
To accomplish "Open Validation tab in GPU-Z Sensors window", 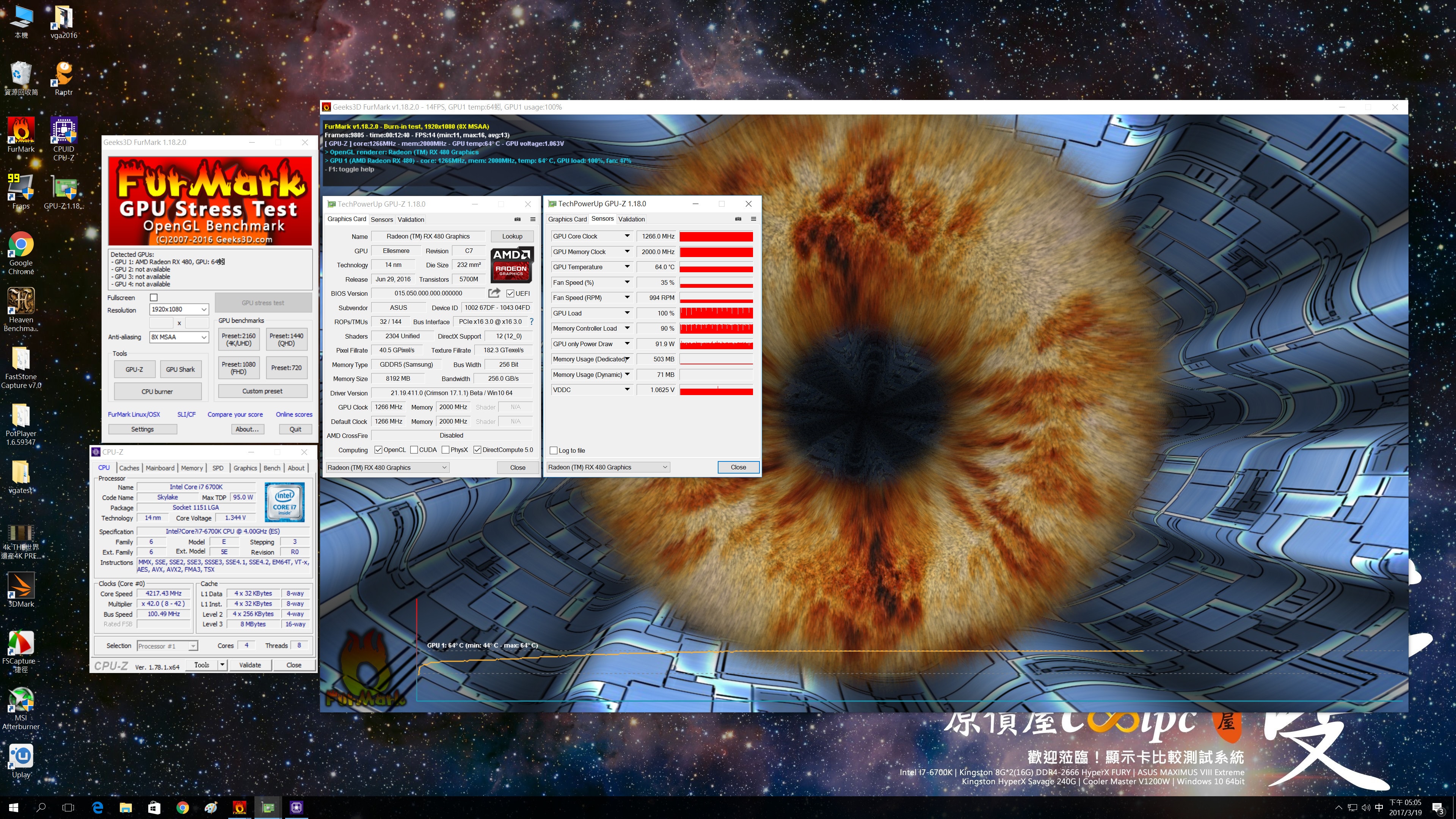I will click(x=631, y=219).
